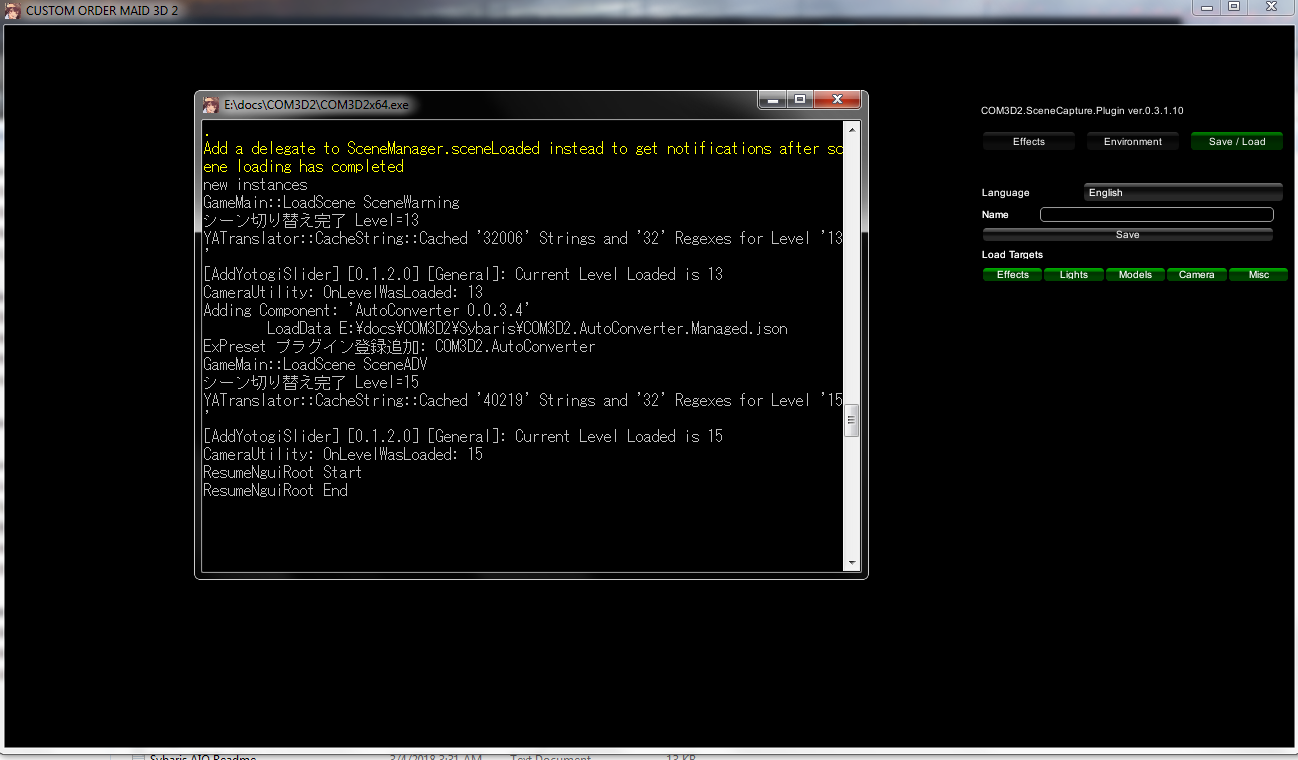Toggle the Effects load target

pyautogui.click(x=1012, y=274)
